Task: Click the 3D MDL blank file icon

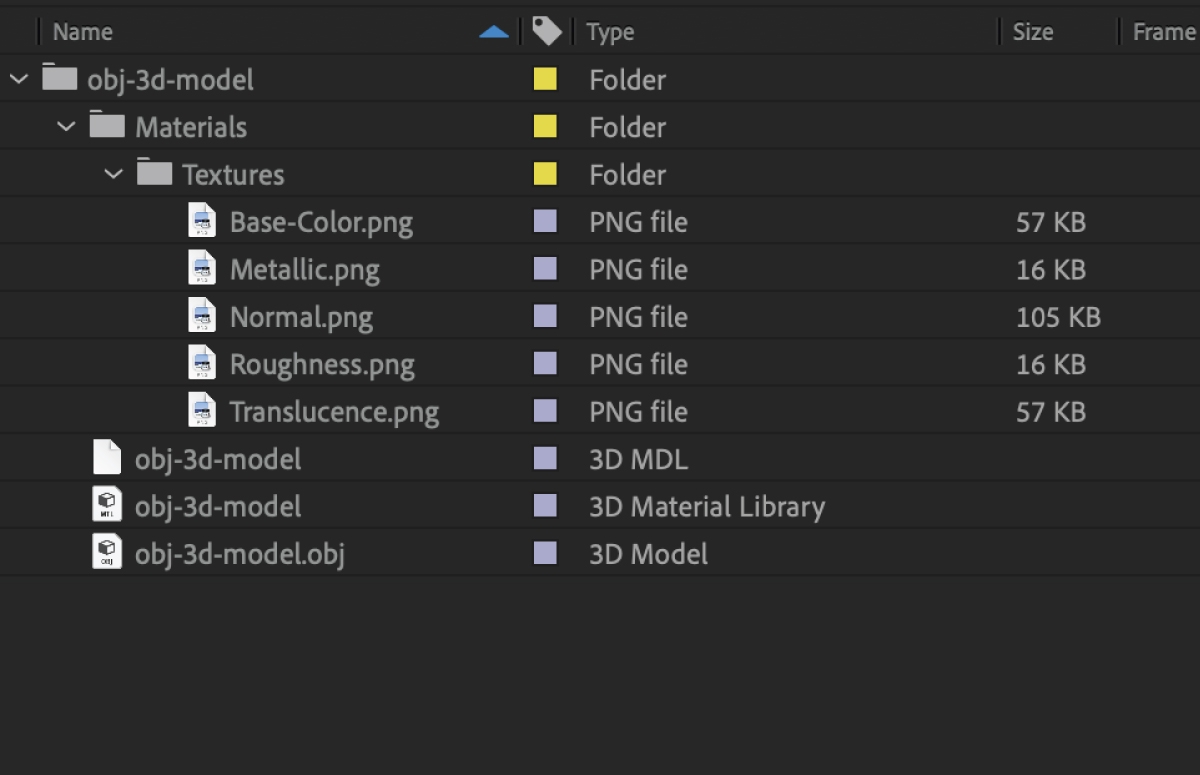Action: coord(107,458)
